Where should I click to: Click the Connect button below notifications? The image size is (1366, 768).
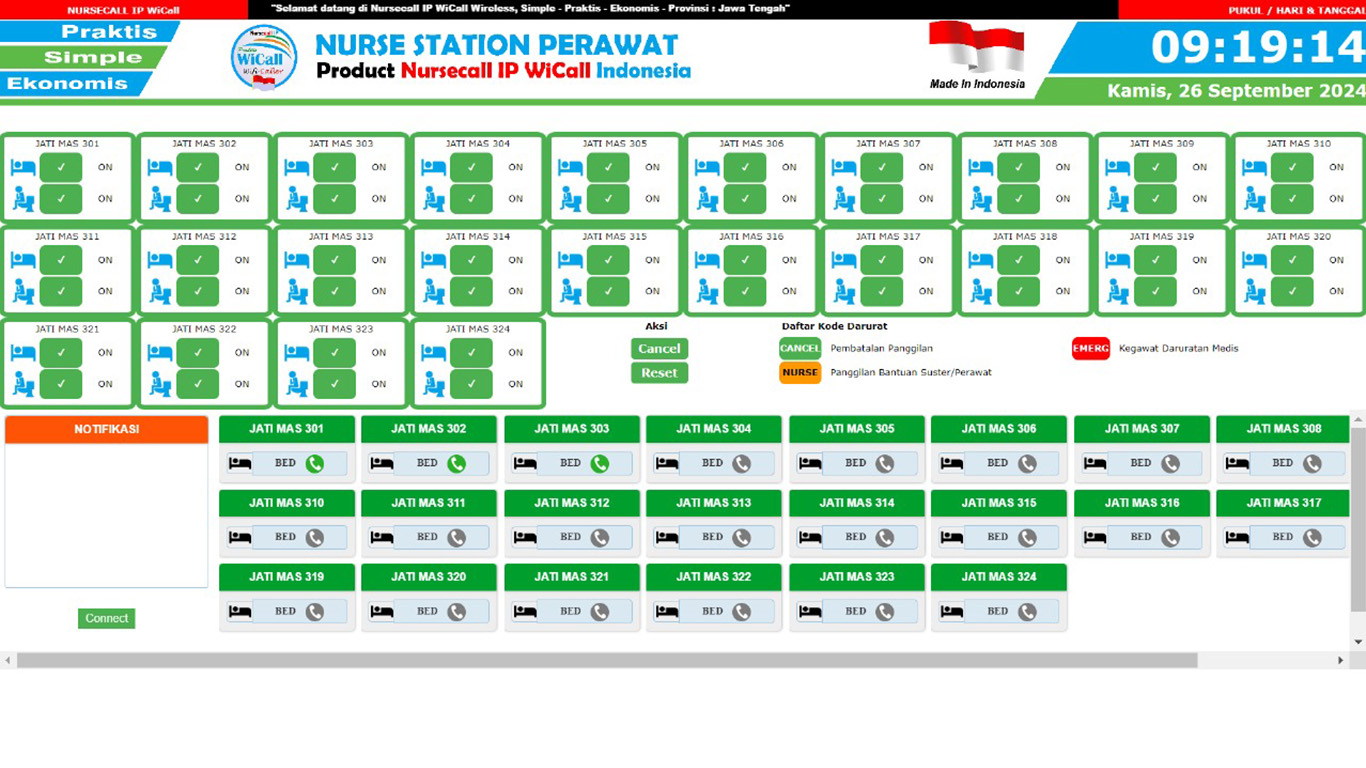pyautogui.click(x=107, y=619)
